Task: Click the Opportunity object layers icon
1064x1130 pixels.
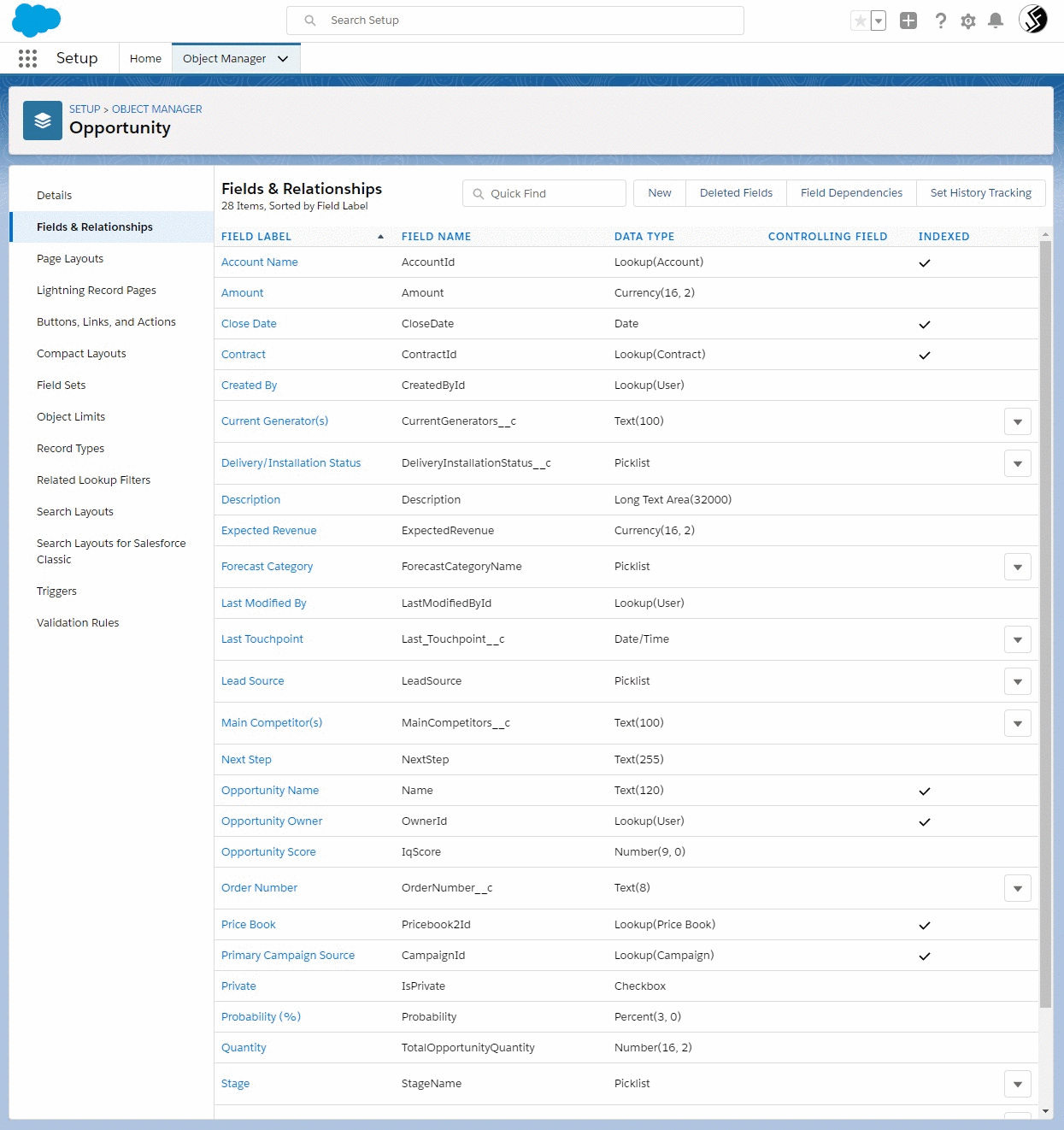Action: click(43, 121)
